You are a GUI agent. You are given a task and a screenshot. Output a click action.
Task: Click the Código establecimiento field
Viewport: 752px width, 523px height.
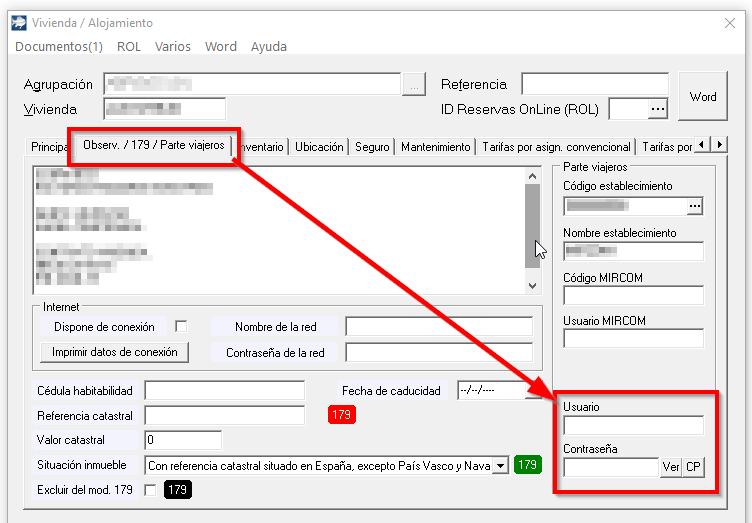tap(625, 206)
